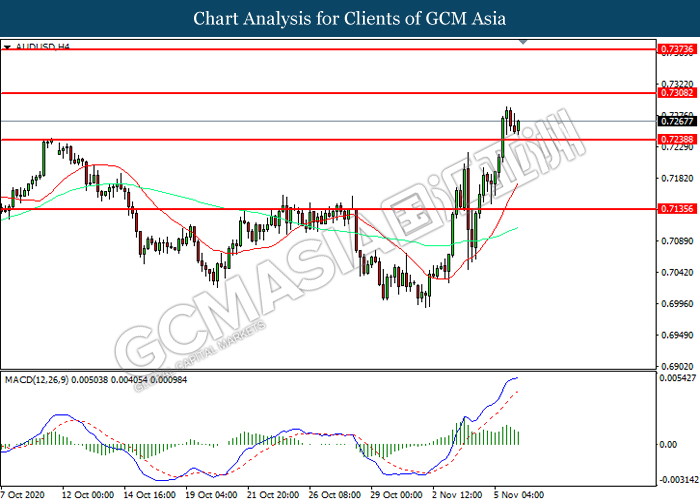Click the 0.71820 price axis value
Image resolution: width=700 pixels, height=500 pixels.
point(677,178)
